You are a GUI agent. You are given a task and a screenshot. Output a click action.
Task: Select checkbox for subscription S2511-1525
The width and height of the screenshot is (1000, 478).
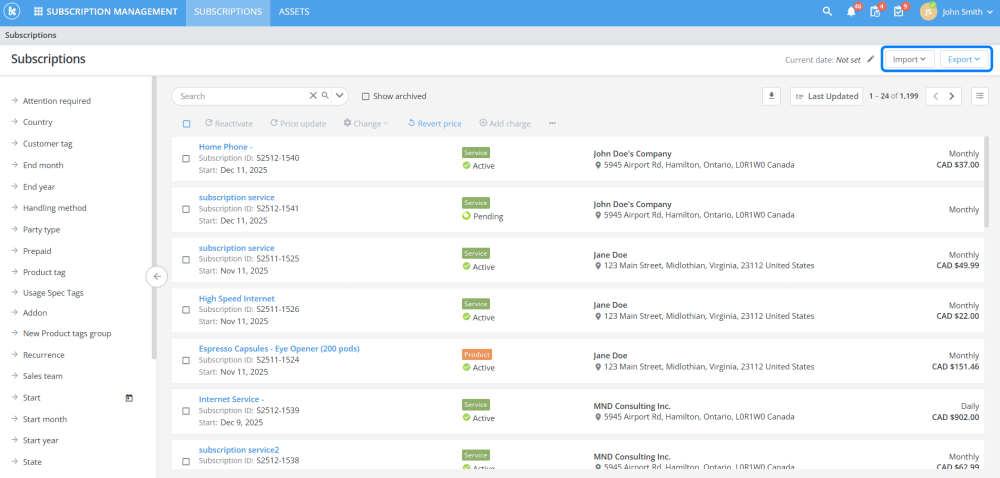pyautogui.click(x=186, y=259)
